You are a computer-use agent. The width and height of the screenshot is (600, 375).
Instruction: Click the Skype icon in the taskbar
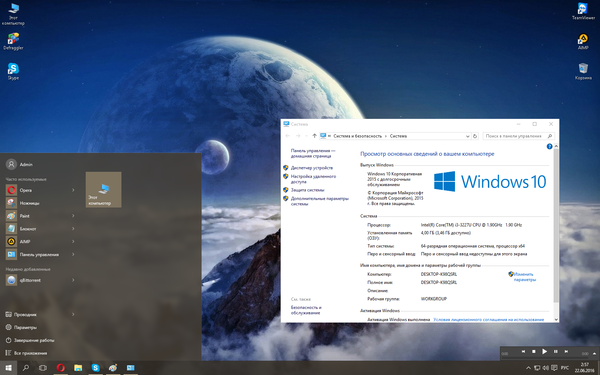pyautogui.click(x=96, y=368)
